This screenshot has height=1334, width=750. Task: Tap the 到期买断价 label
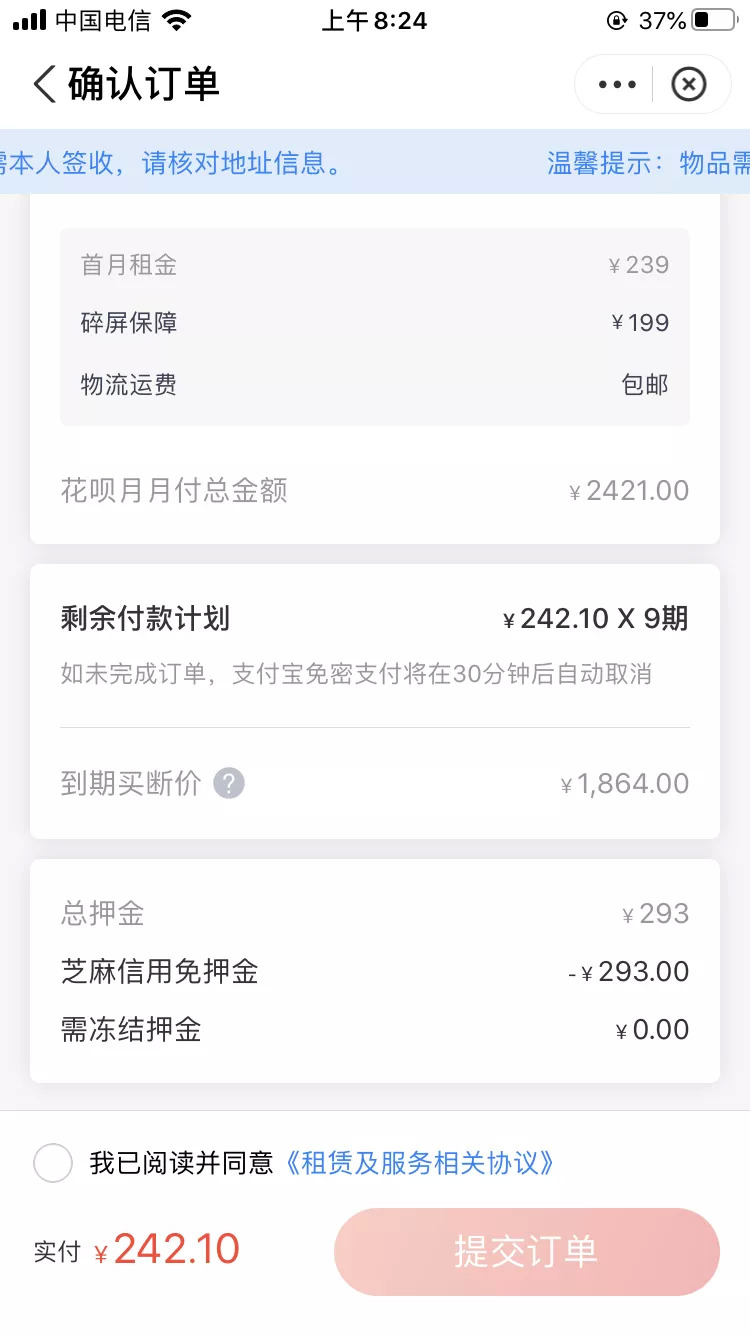pos(131,783)
